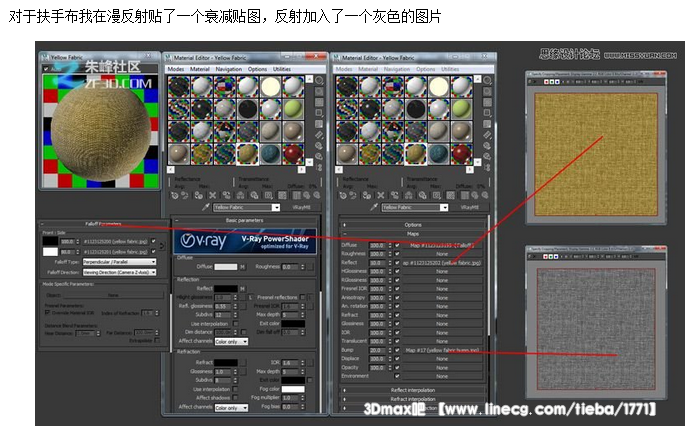The image size is (685, 426).
Task: Expand the Options rollout
Action: pyautogui.click(x=413, y=225)
